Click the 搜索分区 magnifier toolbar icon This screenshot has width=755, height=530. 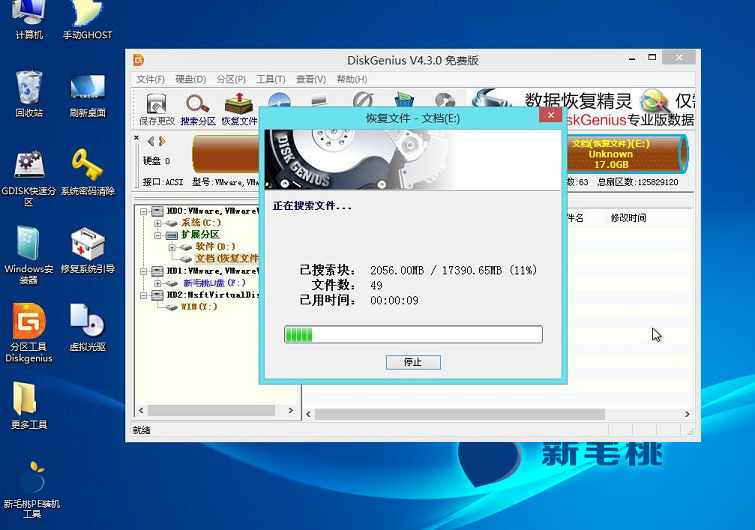tap(198, 109)
